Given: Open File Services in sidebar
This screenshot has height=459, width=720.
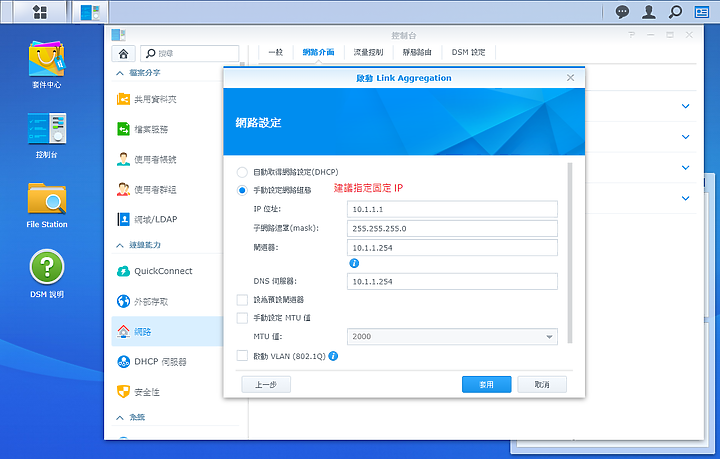Looking at the screenshot, I should point(167,129).
